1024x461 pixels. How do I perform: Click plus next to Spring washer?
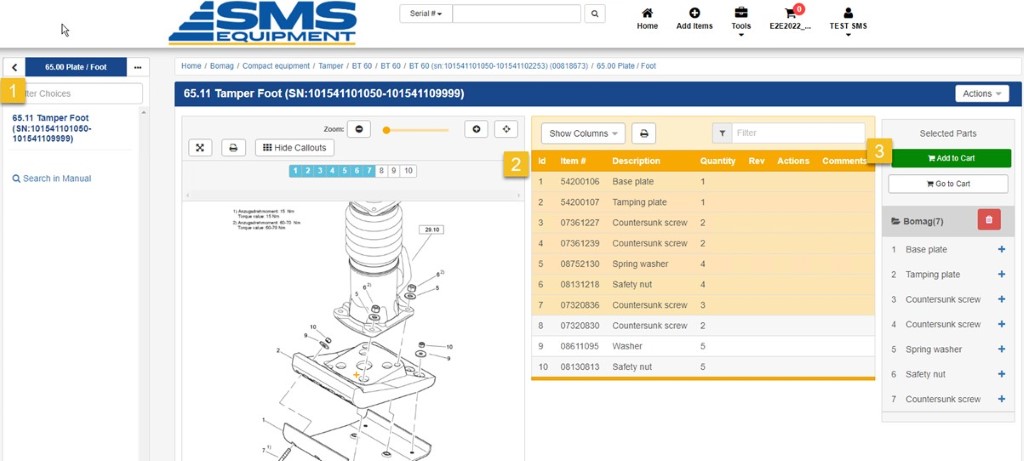click(x=1002, y=349)
